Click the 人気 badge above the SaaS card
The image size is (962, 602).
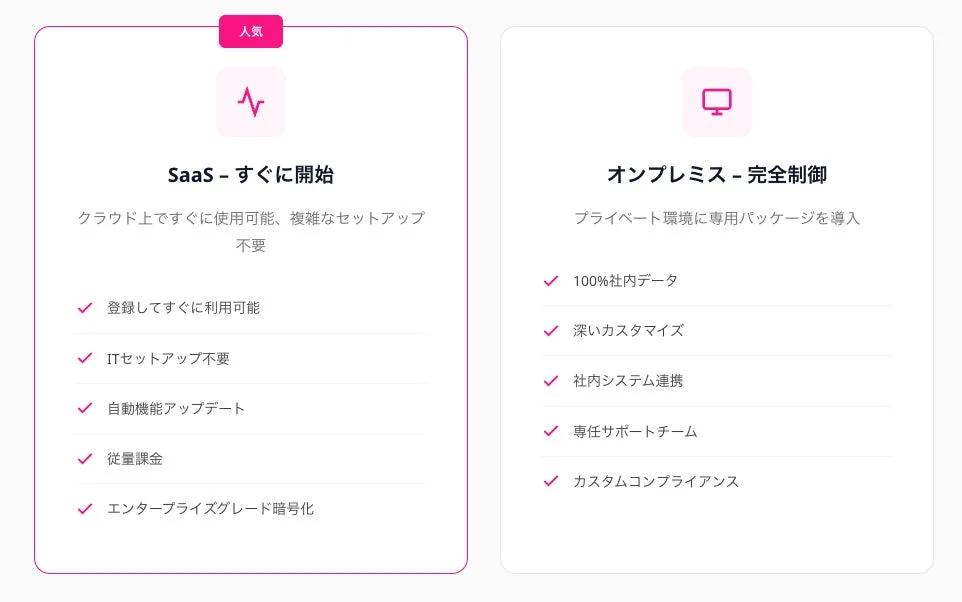tap(250, 31)
